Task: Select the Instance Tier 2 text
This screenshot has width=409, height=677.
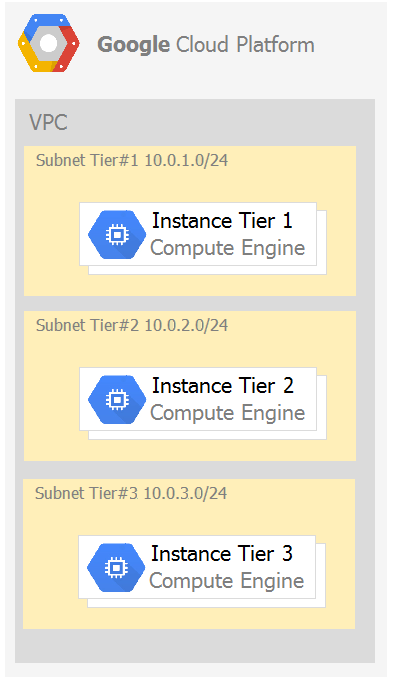Action: (x=223, y=386)
